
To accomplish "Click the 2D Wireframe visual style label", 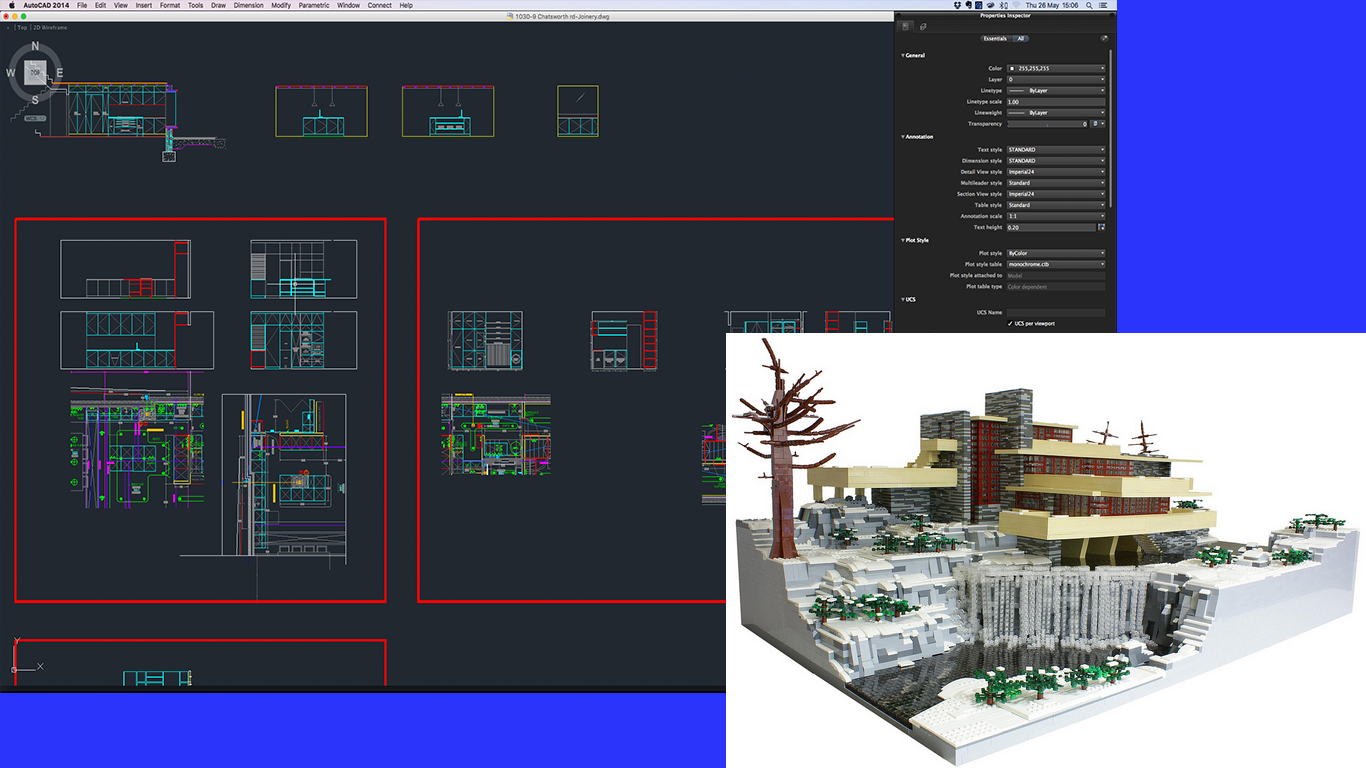I will 50,28.
